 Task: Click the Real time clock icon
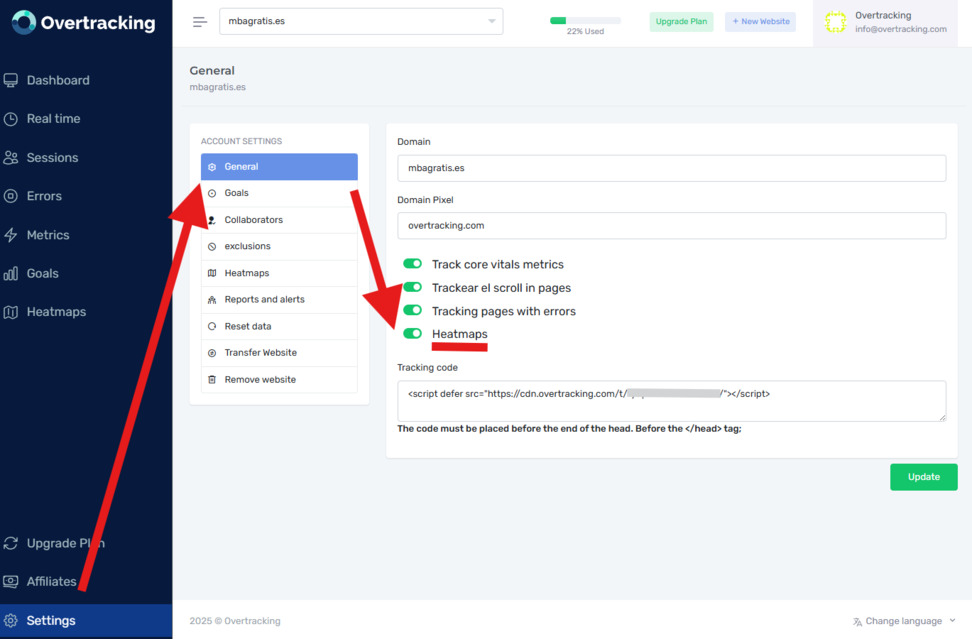(11, 119)
